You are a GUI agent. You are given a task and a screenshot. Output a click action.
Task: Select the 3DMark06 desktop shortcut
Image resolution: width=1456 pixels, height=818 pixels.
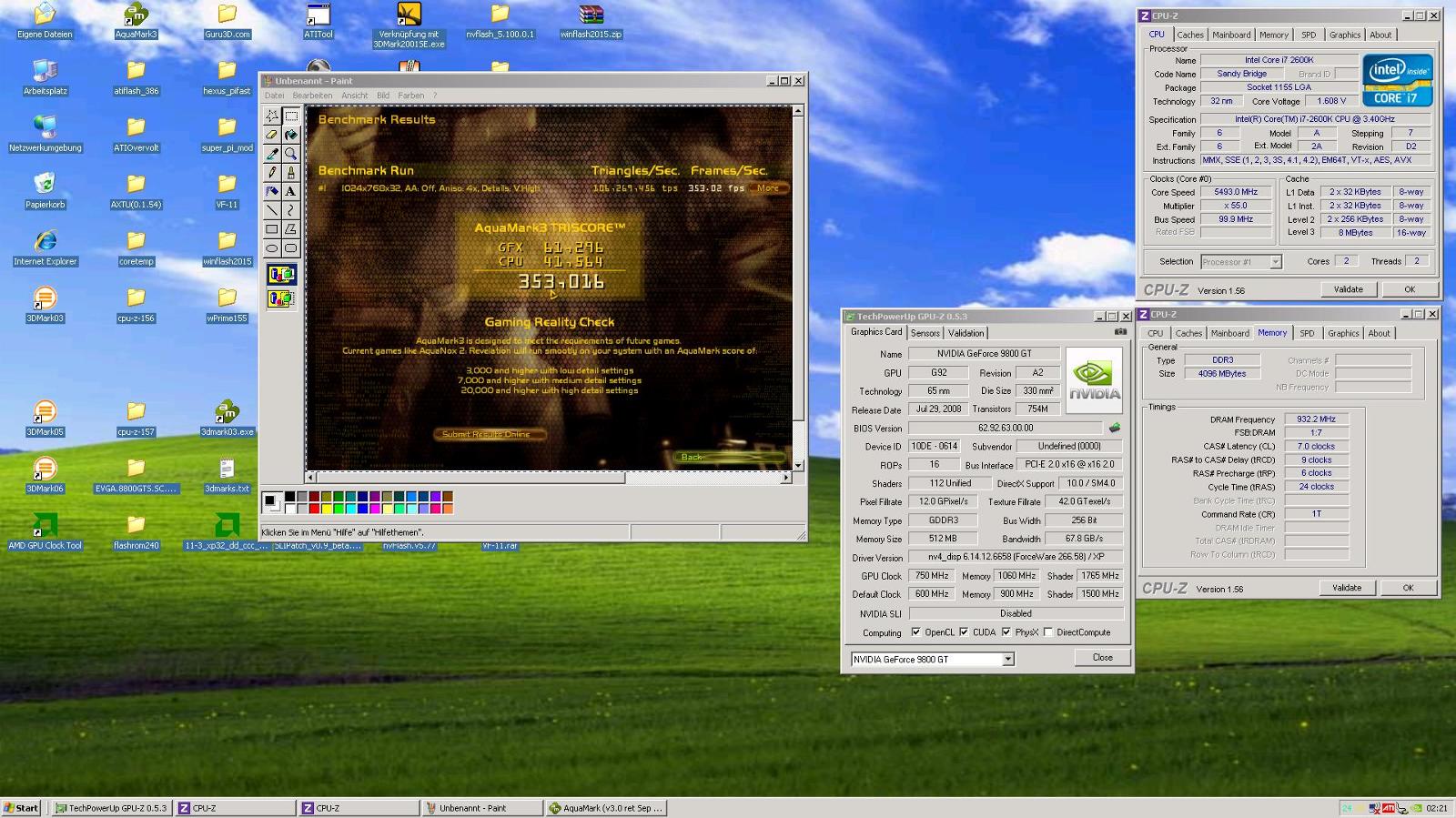pos(45,475)
